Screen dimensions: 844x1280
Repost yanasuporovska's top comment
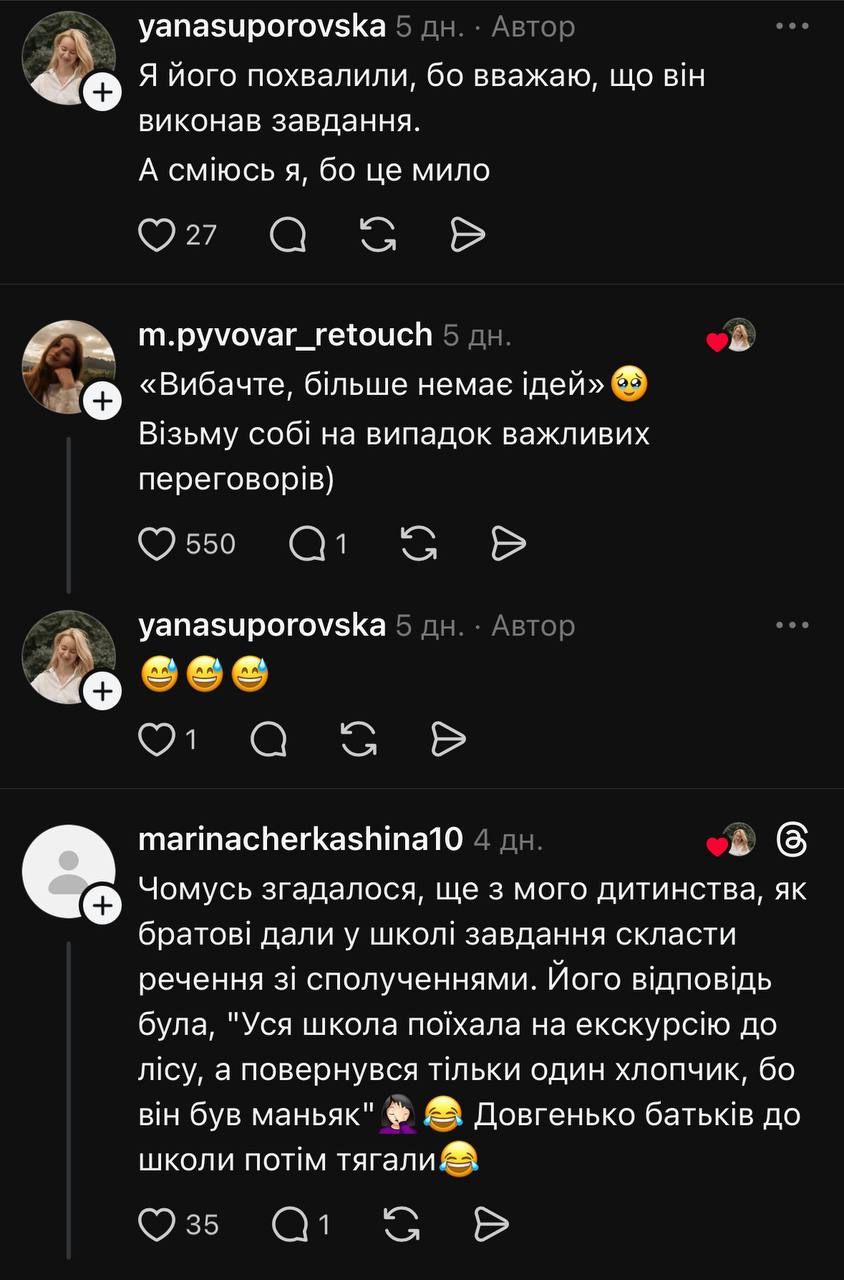tap(376, 234)
